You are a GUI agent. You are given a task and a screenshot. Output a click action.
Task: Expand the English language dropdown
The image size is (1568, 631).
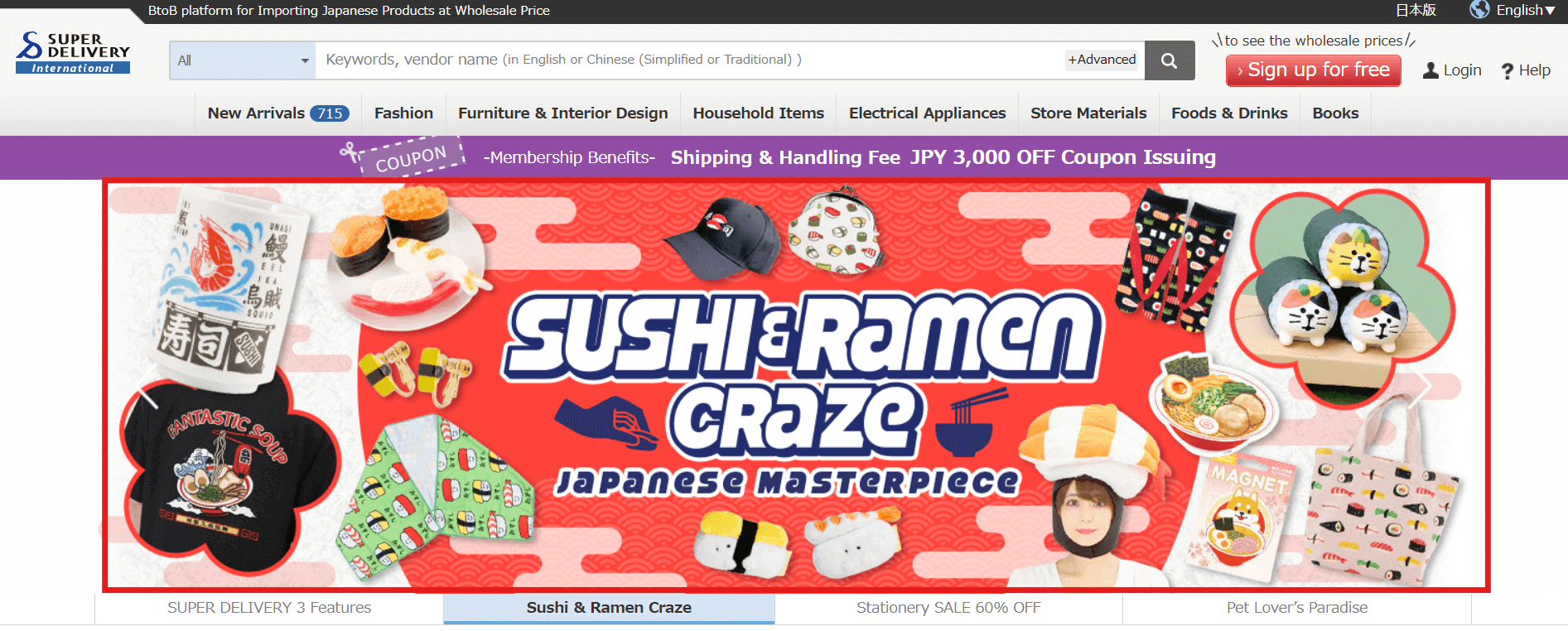1525,10
